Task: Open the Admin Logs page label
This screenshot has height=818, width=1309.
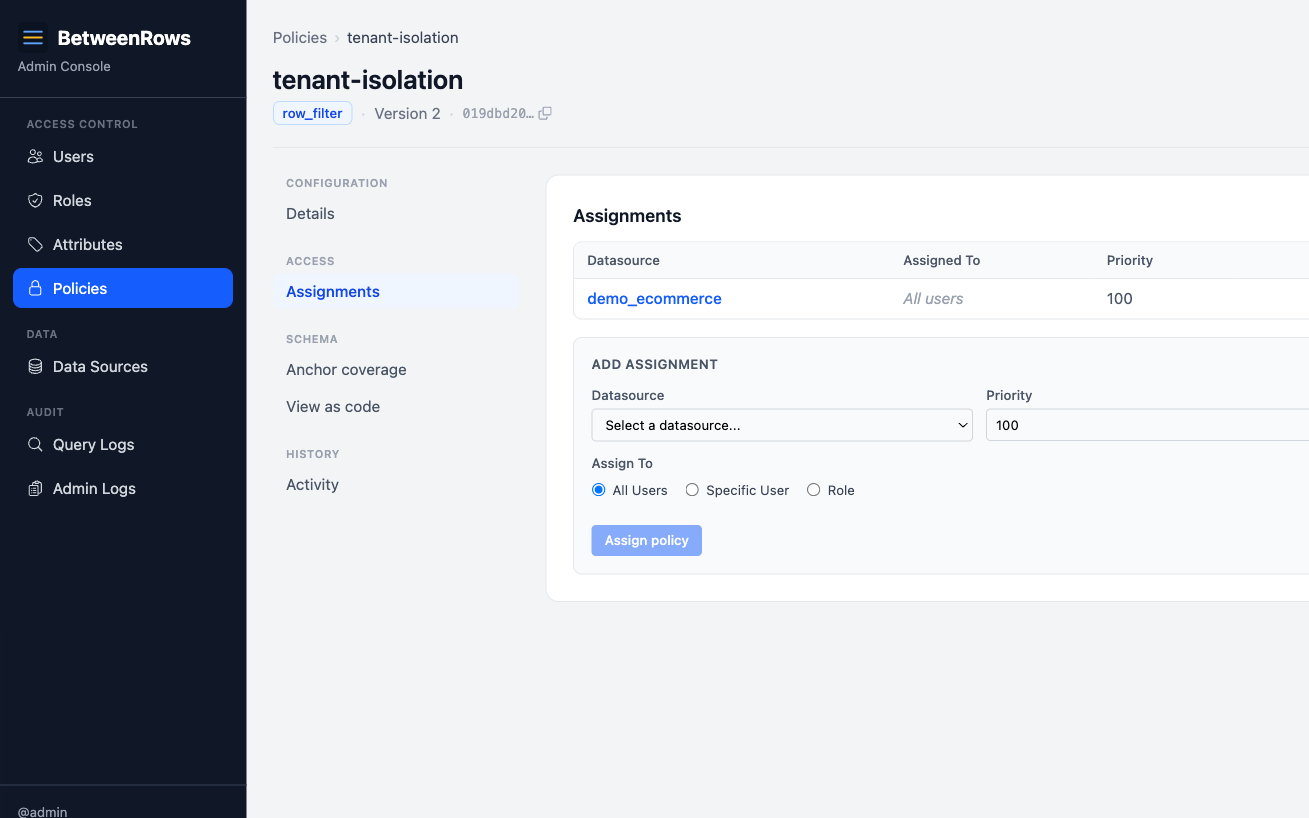Action: click(x=94, y=489)
